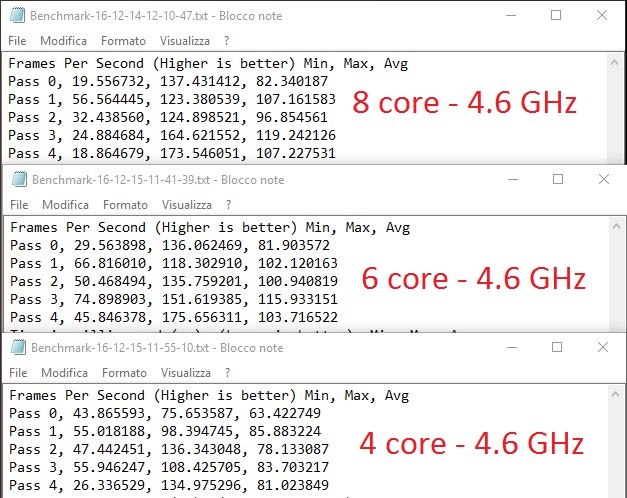
Task: Click title text Benchmark-16-12-15-11-41-39.txt - Blocco note
Action: click(x=158, y=180)
